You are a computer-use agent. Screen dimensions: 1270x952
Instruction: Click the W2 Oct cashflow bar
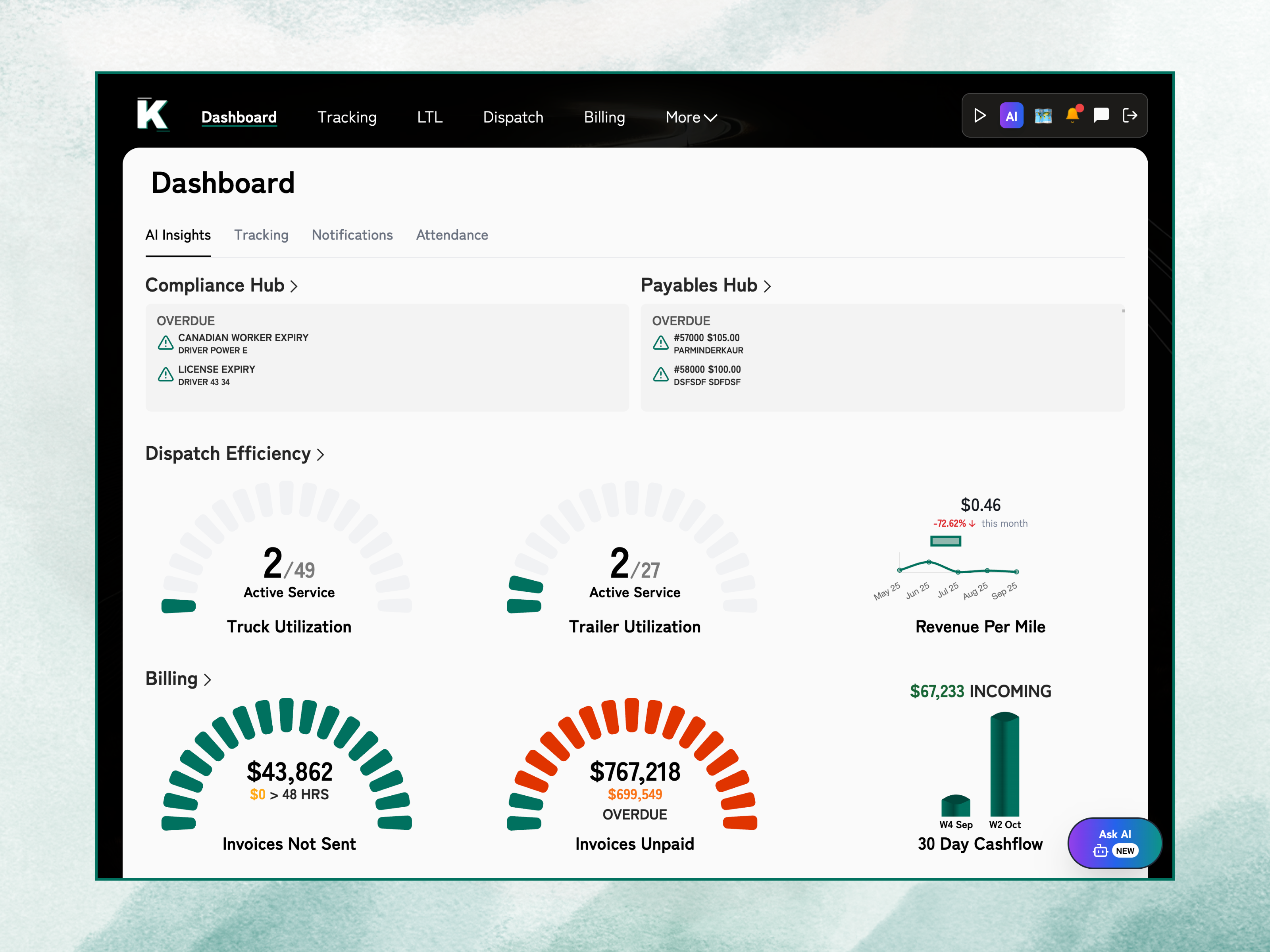click(x=1004, y=764)
